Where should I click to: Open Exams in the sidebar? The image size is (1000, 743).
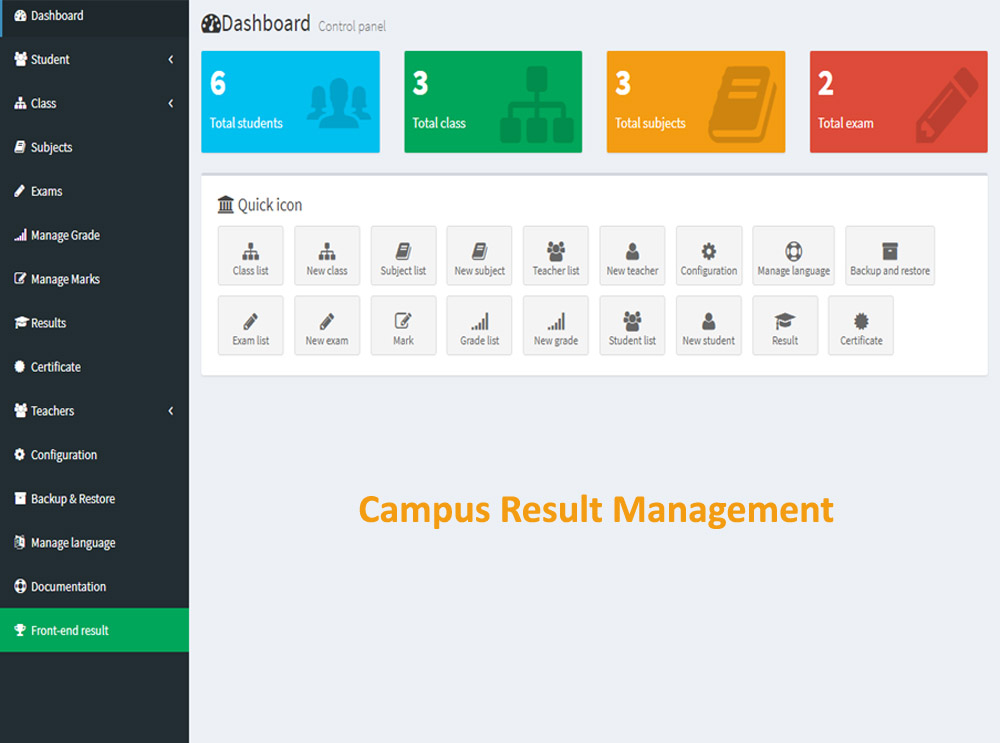pyautogui.click(x=94, y=191)
